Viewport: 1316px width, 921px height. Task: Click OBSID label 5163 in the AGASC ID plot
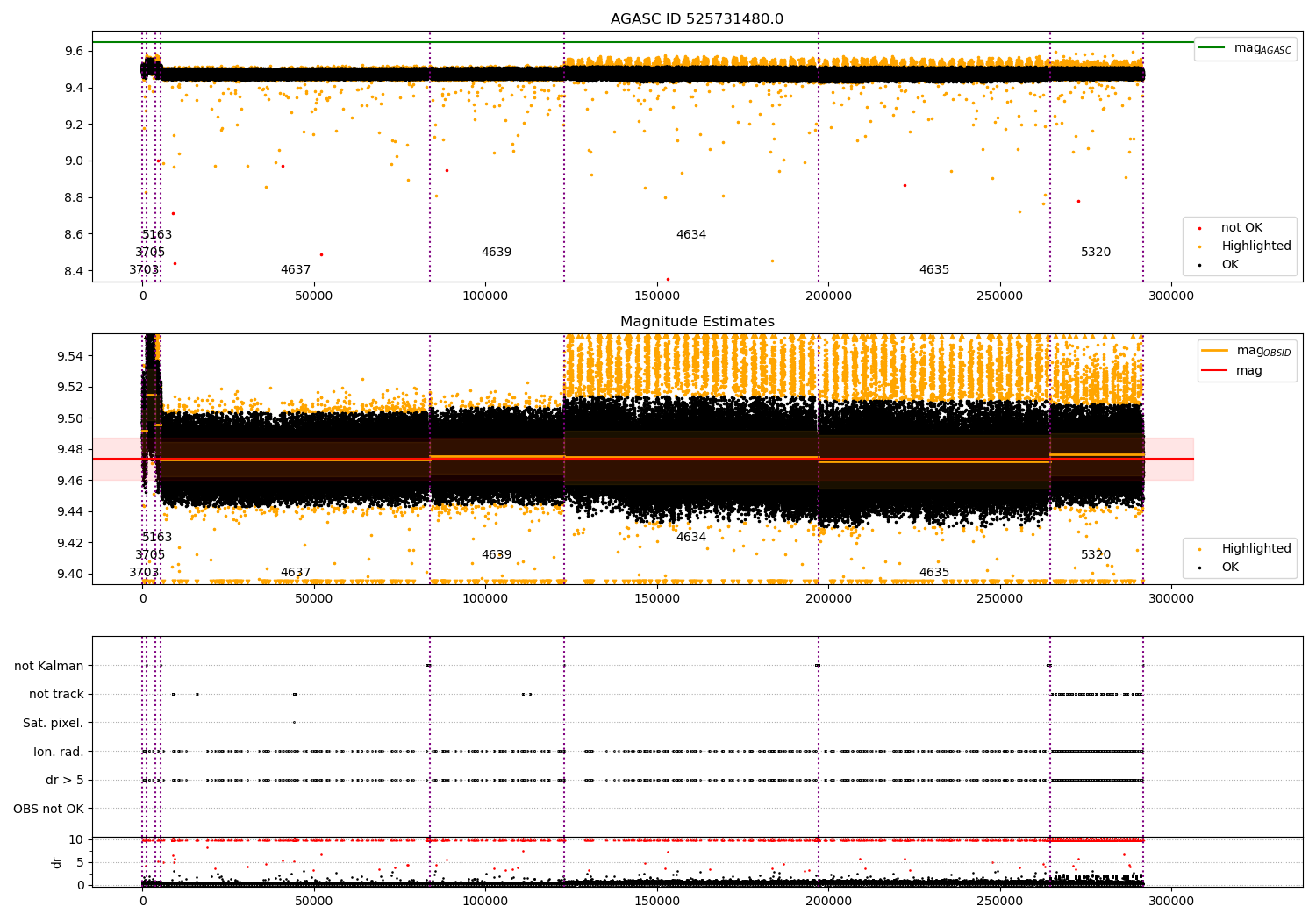[x=157, y=235]
